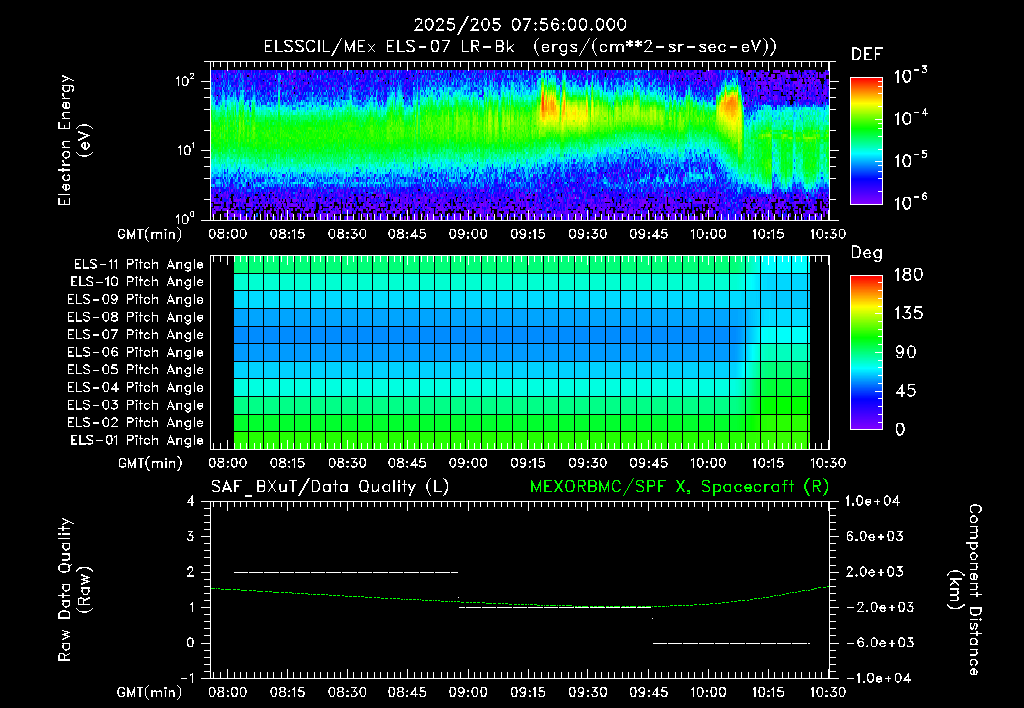
Task: Click the white data quality line at level 2
Action: [346, 572]
